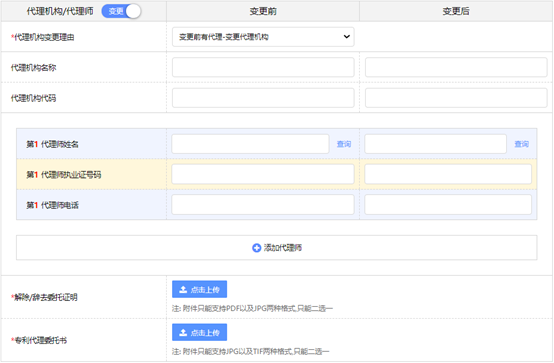
Task: Click the 变更前 第1代理师电话 input field
Action: (263, 205)
